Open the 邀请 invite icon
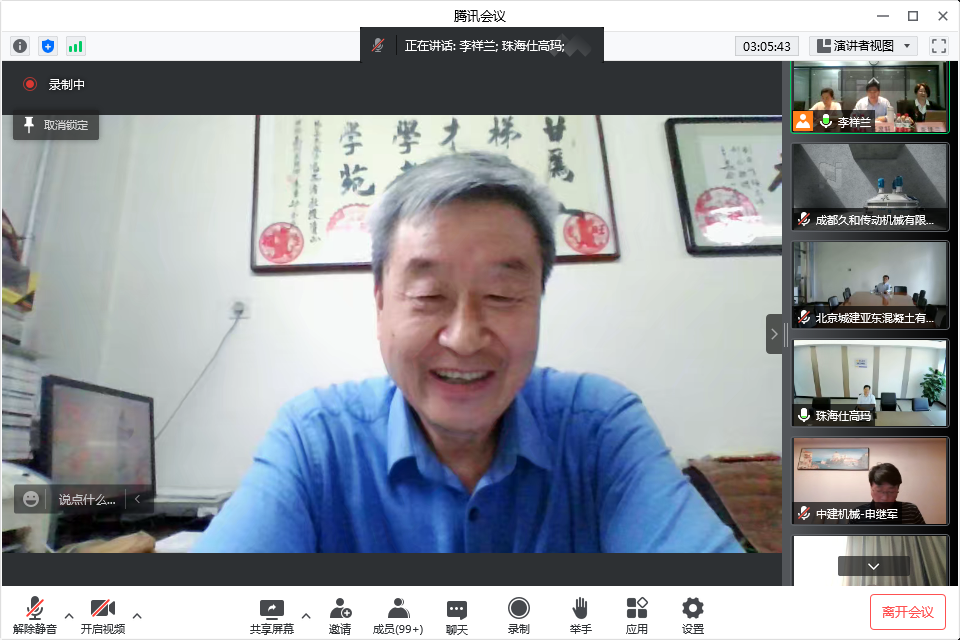The height and width of the screenshot is (640, 960). pos(340,615)
